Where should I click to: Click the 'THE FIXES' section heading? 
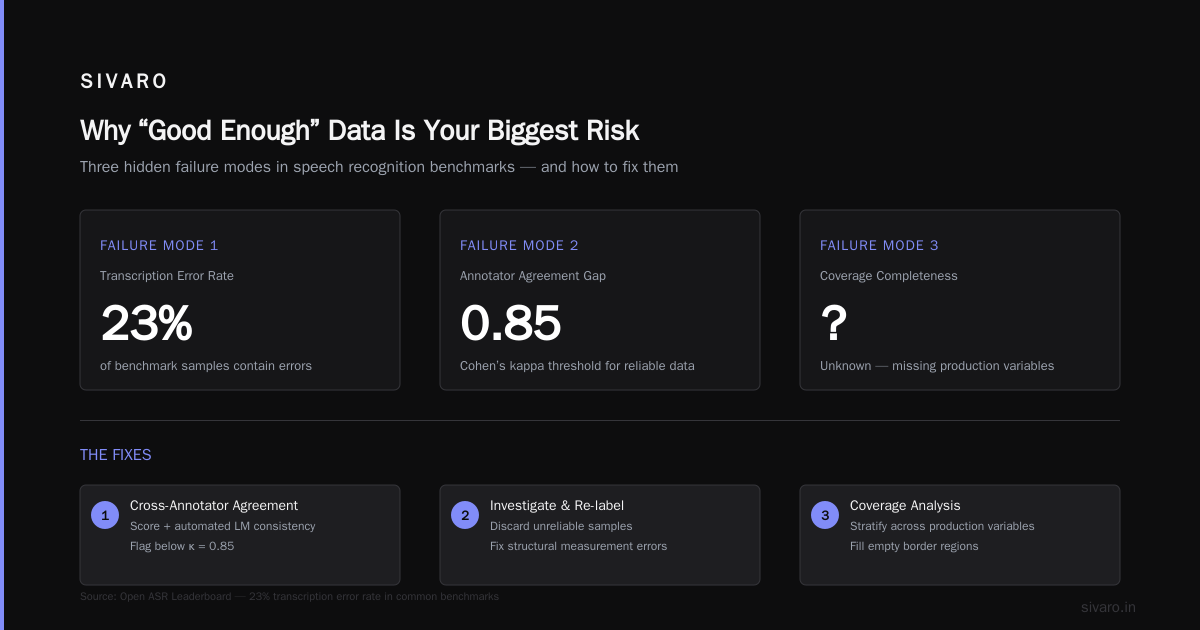point(116,455)
